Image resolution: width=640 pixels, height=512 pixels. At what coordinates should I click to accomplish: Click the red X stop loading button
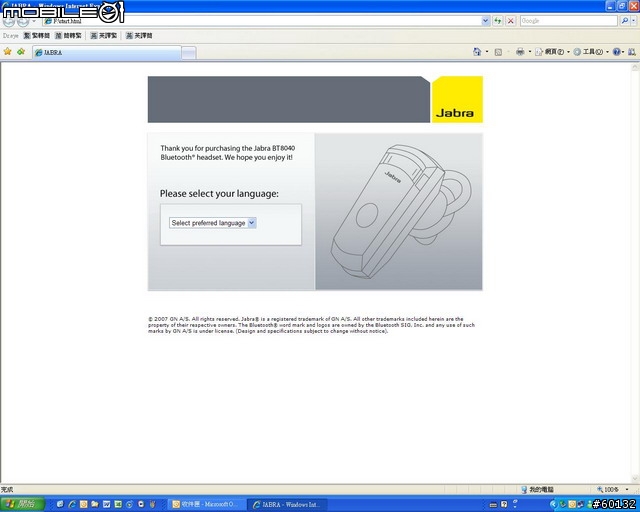click(x=511, y=21)
